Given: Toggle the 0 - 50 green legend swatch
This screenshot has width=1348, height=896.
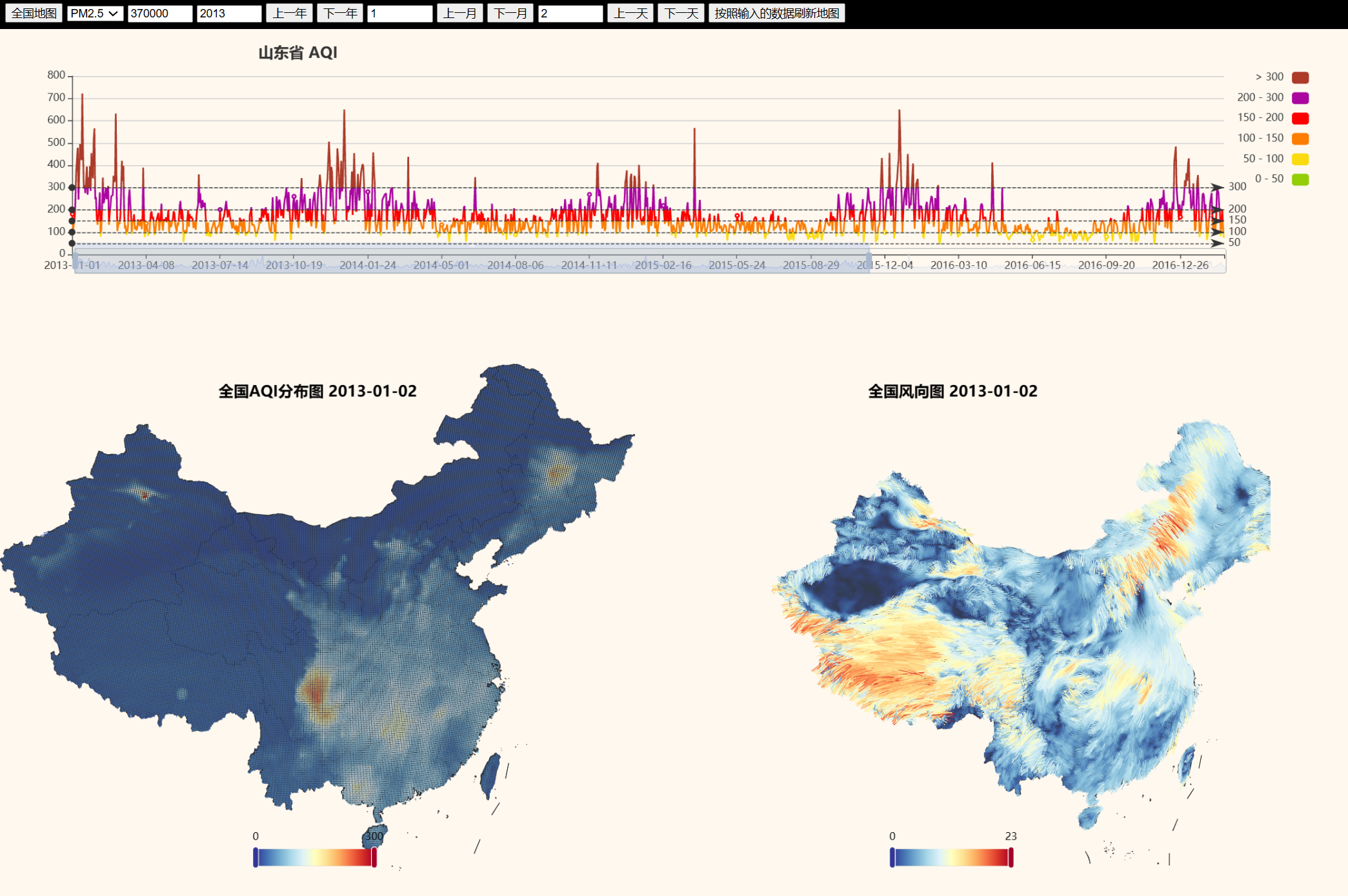Looking at the screenshot, I should (x=1300, y=179).
